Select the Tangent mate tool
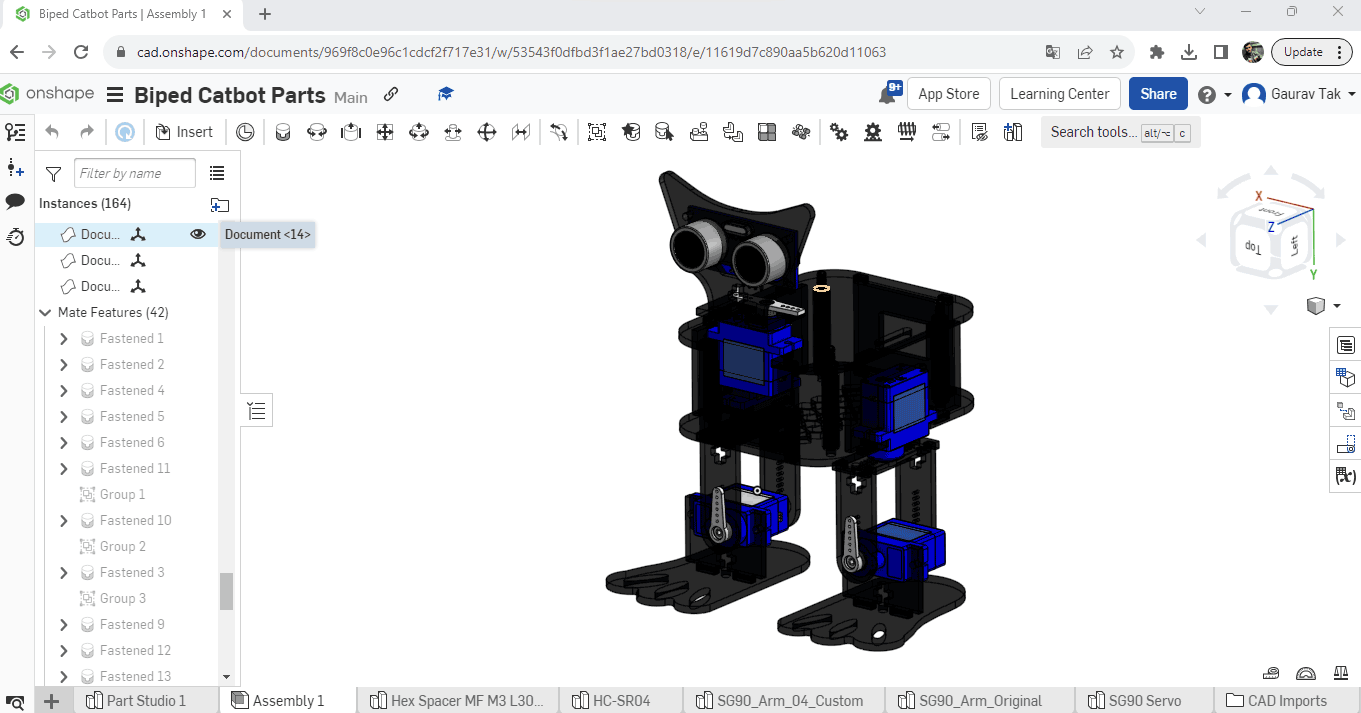This screenshot has height=713, width=1361. click(559, 132)
